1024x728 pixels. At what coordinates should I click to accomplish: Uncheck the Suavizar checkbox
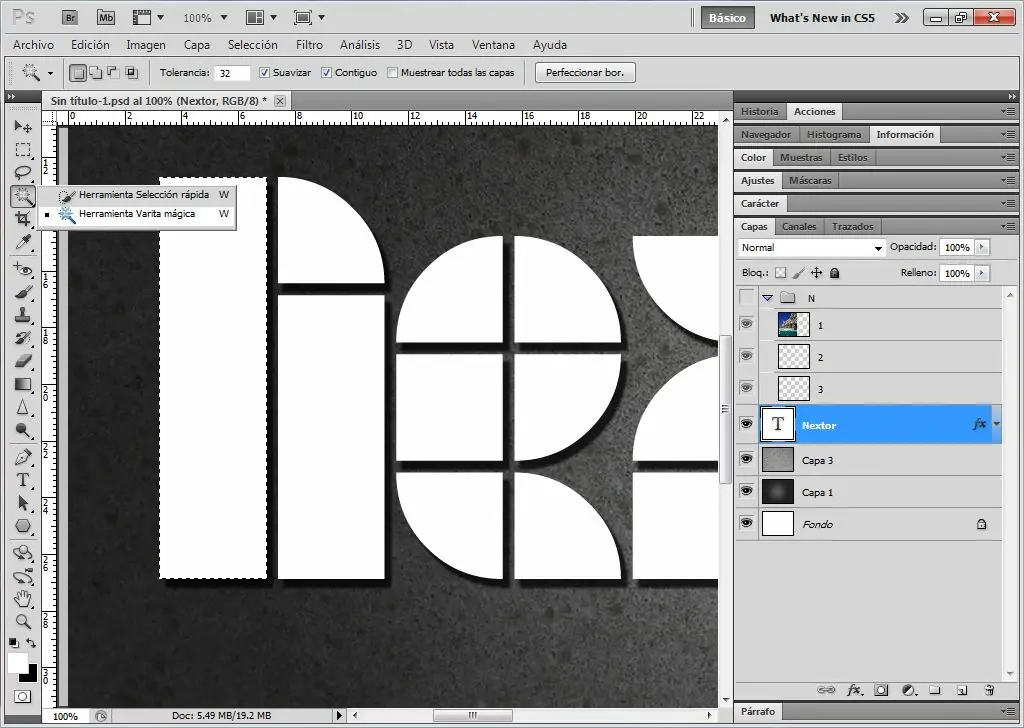(265, 73)
